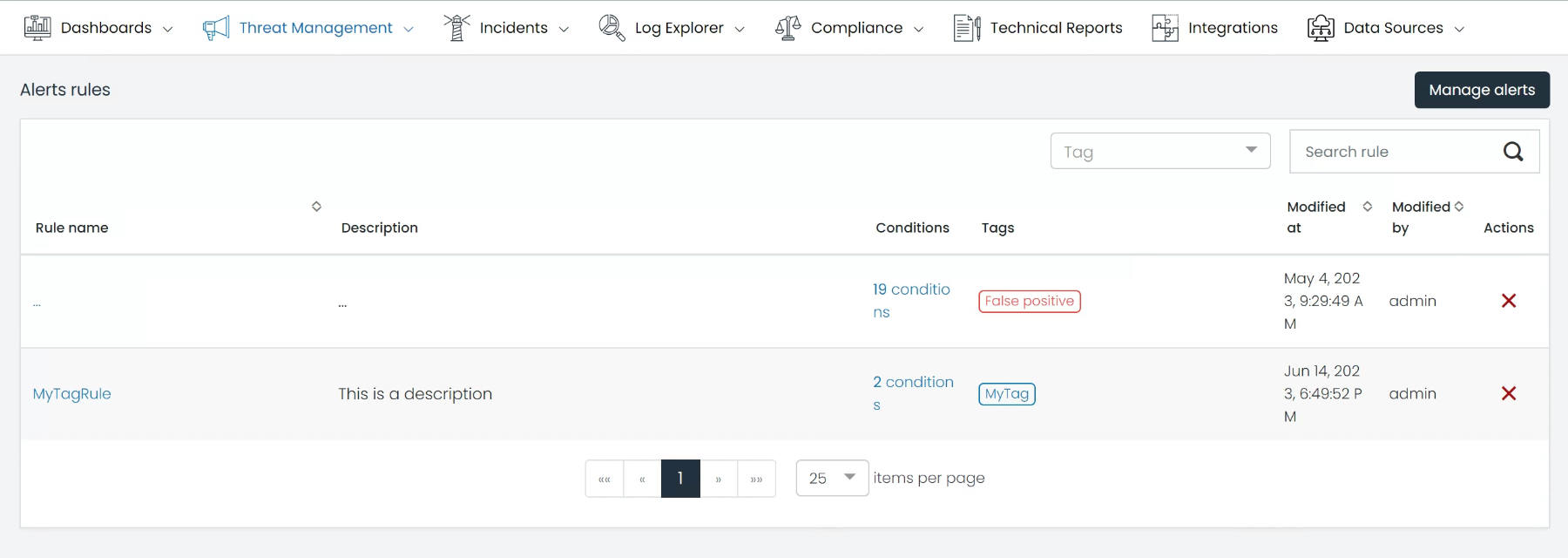Sort by Modified by column

(x=1459, y=207)
